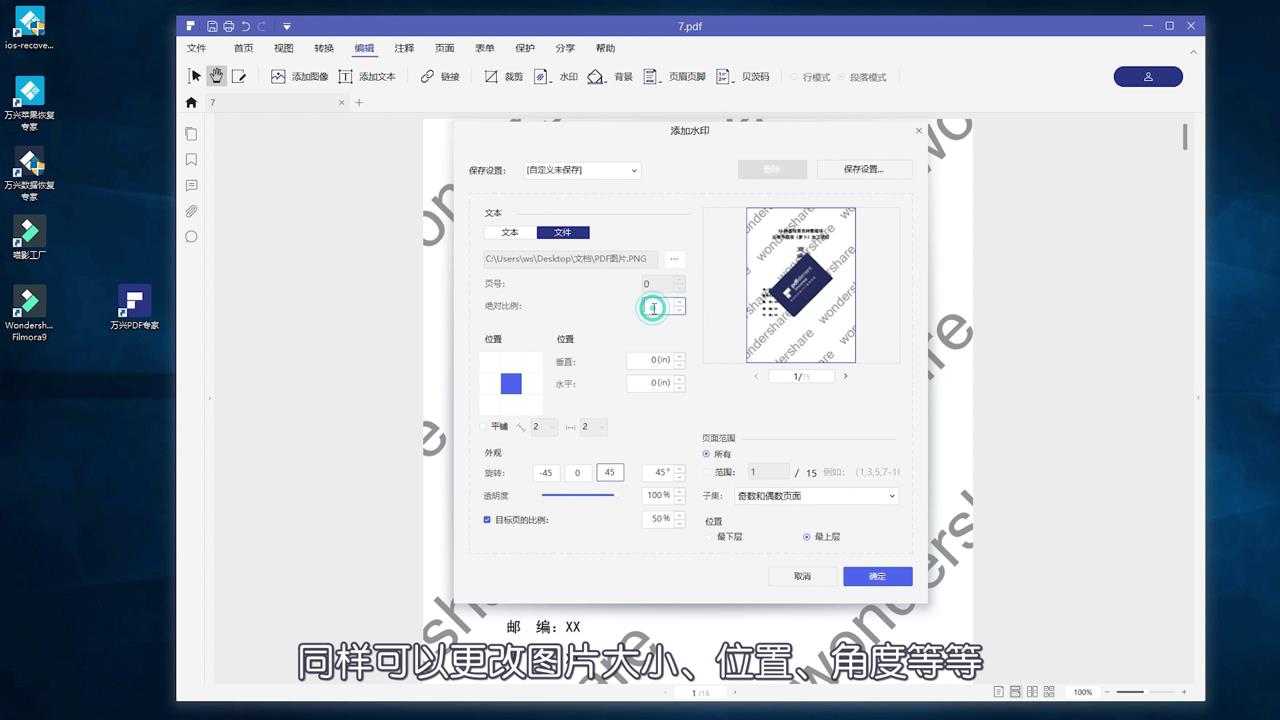The width and height of the screenshot is (1280, 720).
Task: Open 万兴数据恢复专家 desktop shortcut
Action: point(29,174)
